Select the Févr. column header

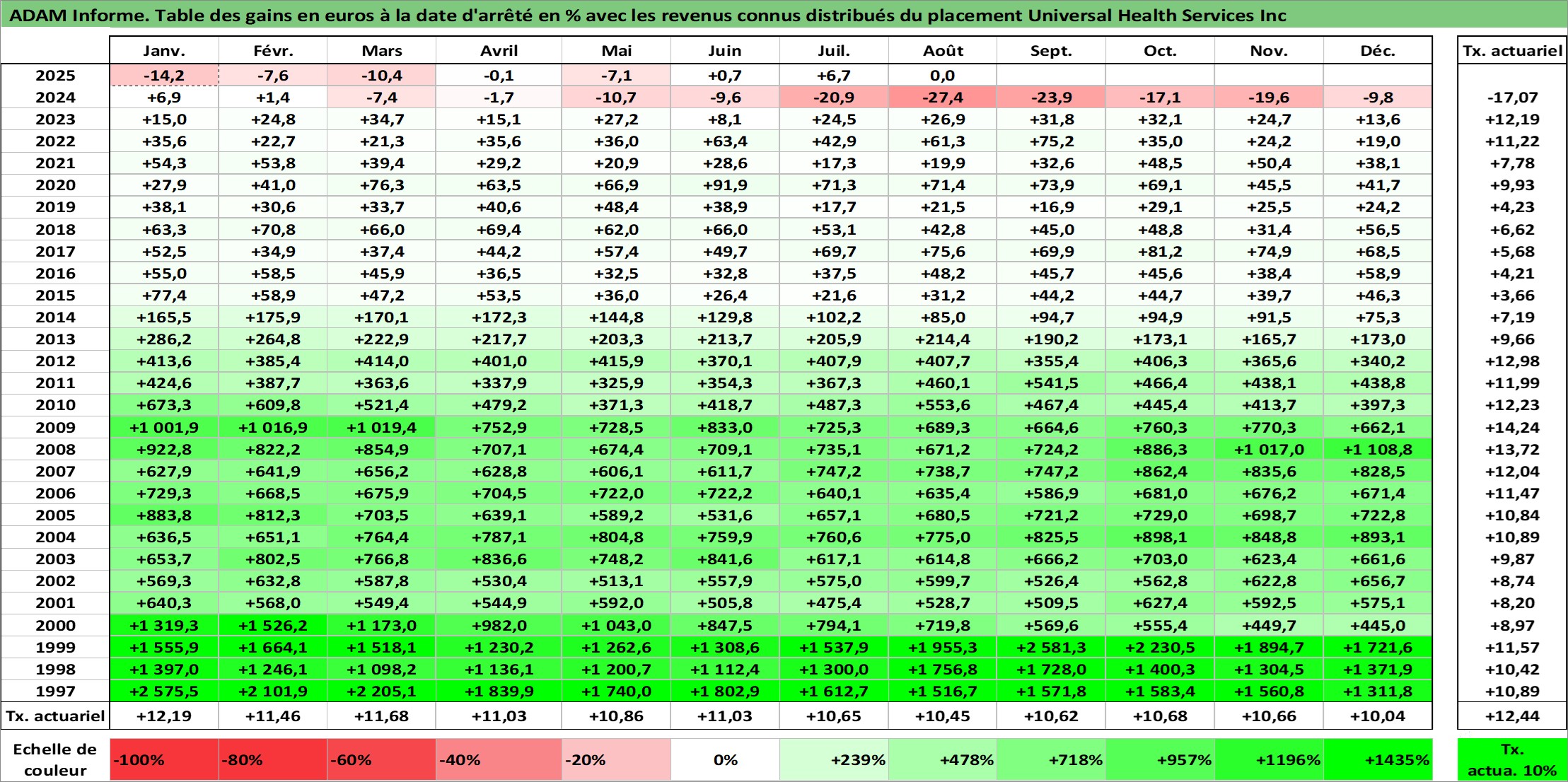click(x=273, y=50)
